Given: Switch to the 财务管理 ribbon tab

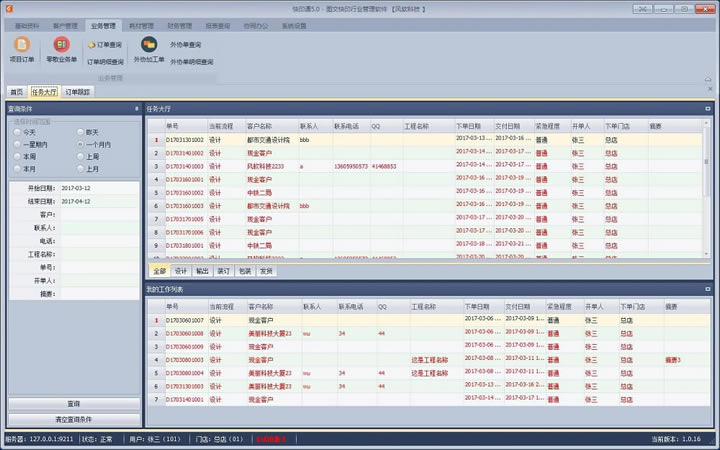Looking at the screenshot, I should pos(179,26).
